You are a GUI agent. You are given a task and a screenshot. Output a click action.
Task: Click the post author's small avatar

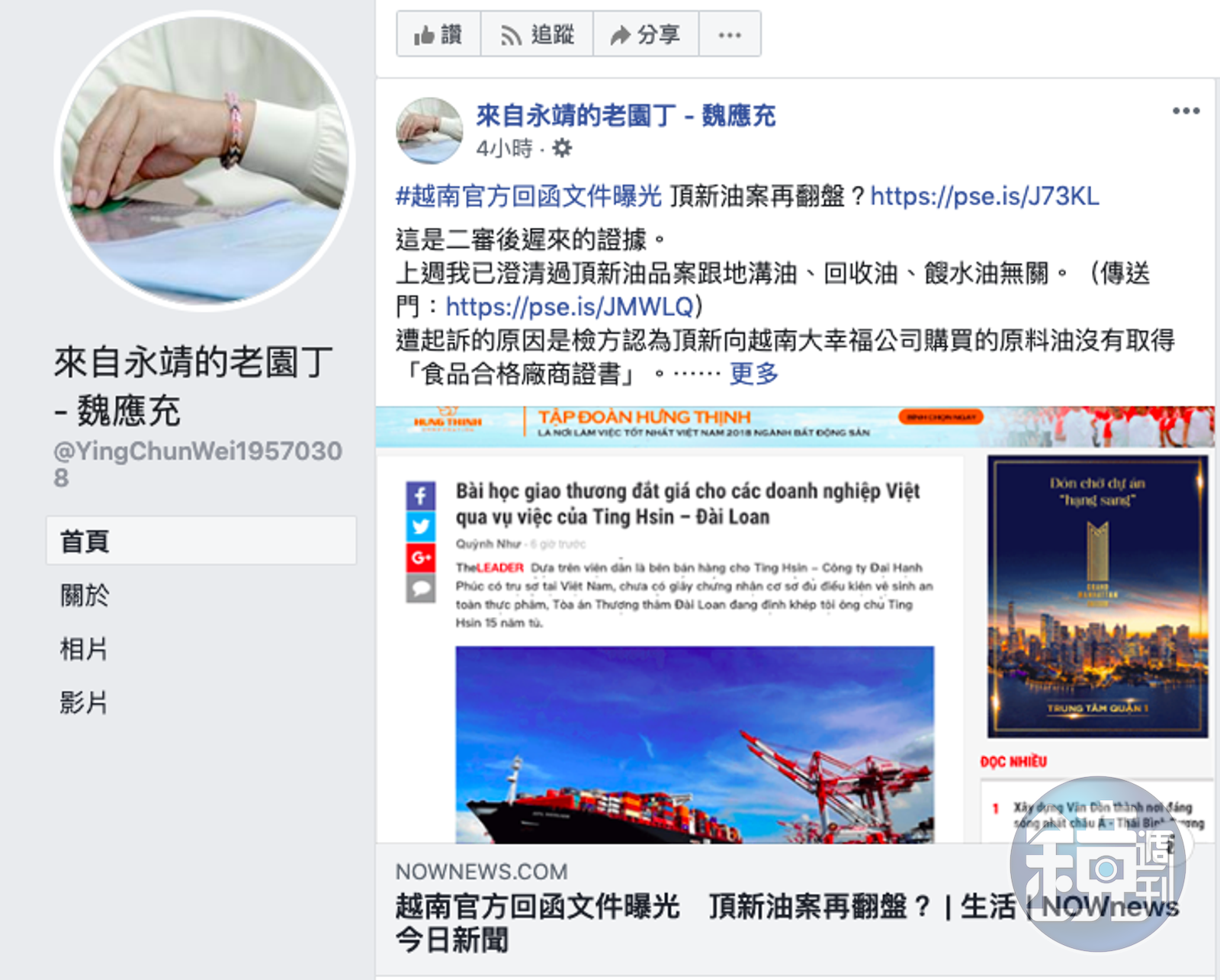point(429,130)
